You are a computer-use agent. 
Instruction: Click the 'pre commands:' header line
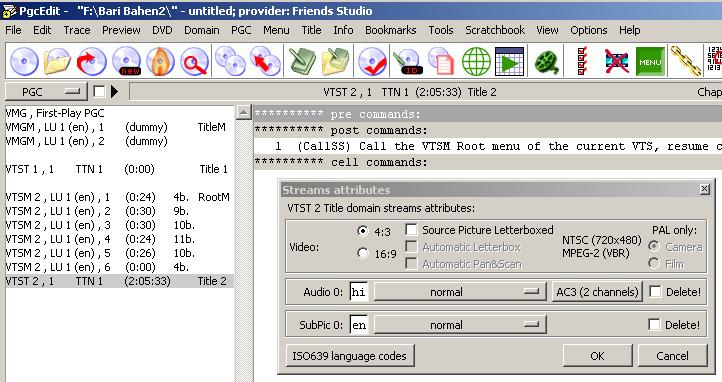pyautogui.click(x=488, y=114)
